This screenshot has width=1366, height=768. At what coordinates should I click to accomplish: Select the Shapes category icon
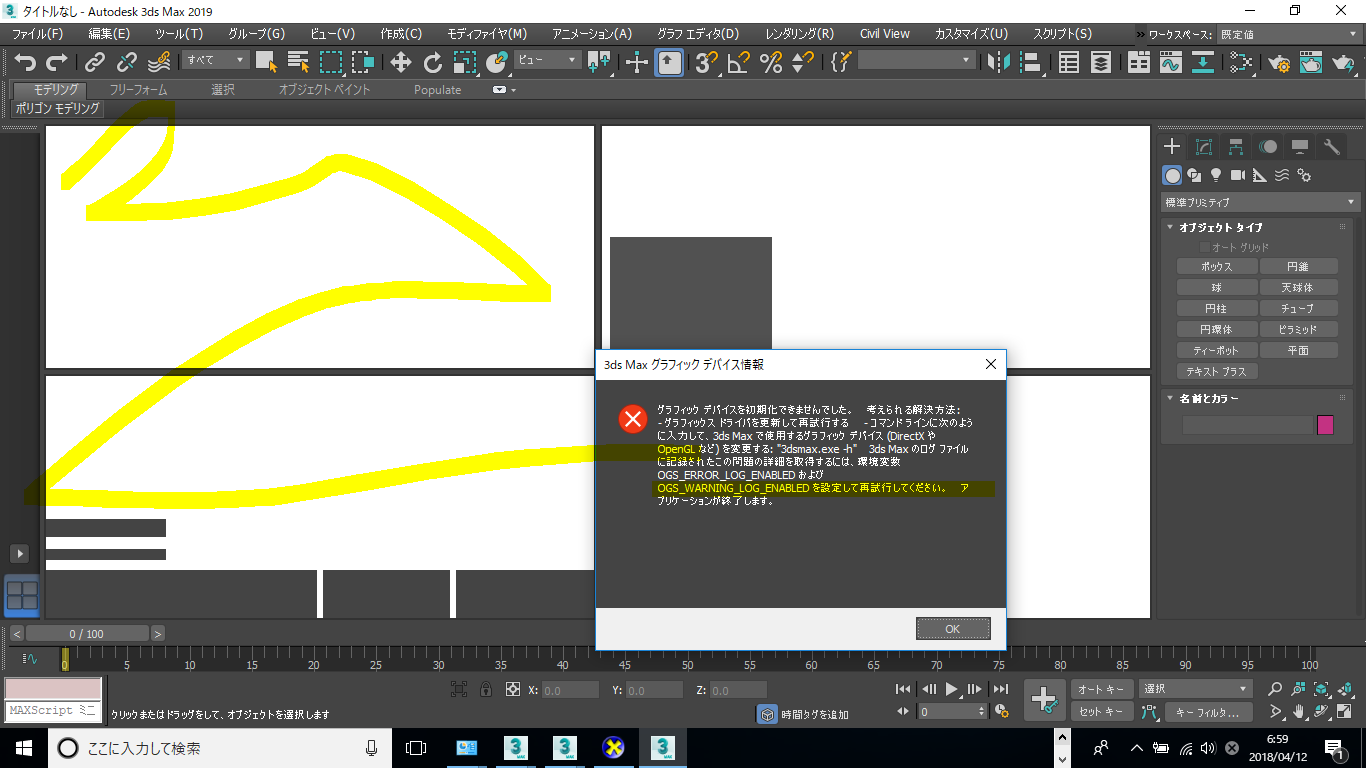pyautogui.click(x=1194, y=175)
